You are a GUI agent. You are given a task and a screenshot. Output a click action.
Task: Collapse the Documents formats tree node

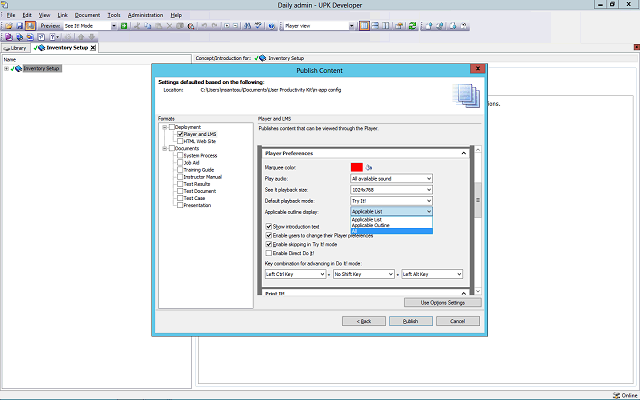pyautogui.click(x=164, y=148)
